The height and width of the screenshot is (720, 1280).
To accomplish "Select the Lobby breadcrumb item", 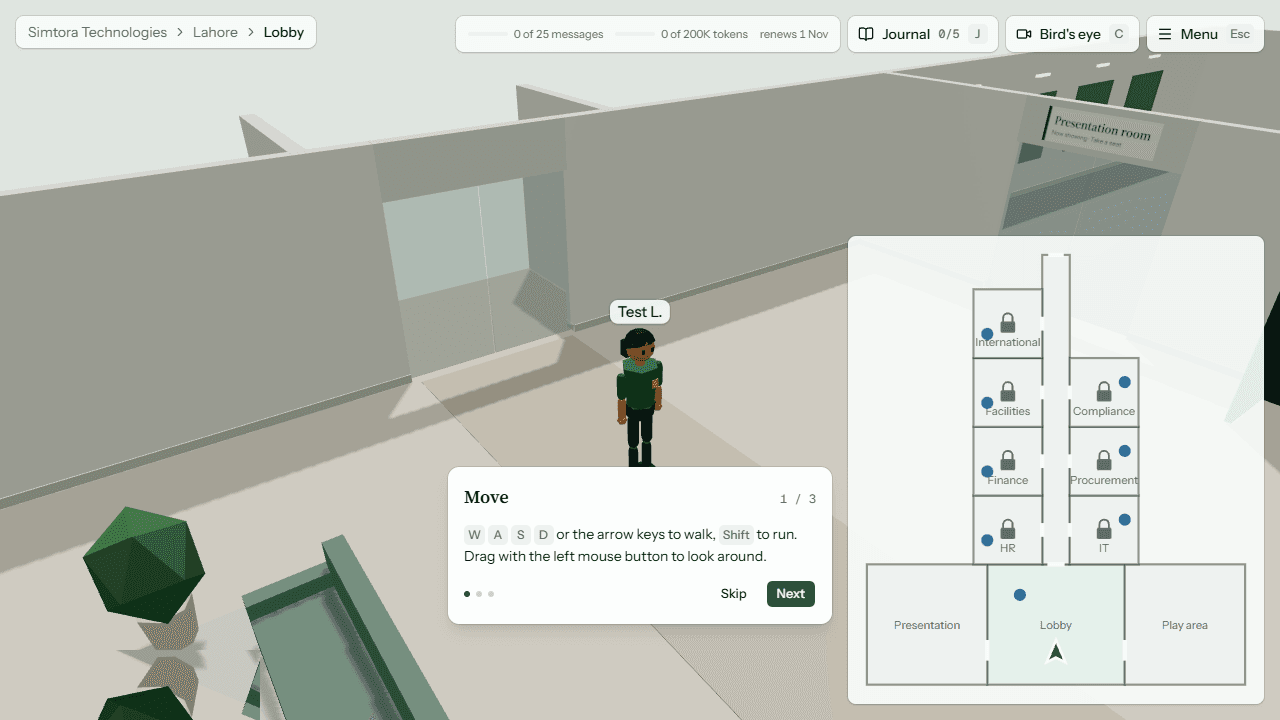I will tap(284, 32).
